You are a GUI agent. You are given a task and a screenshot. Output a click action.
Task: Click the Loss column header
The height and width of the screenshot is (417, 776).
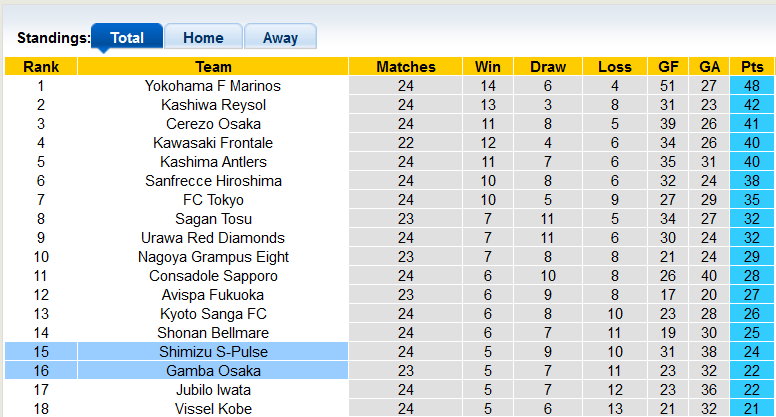coord(615,67)
